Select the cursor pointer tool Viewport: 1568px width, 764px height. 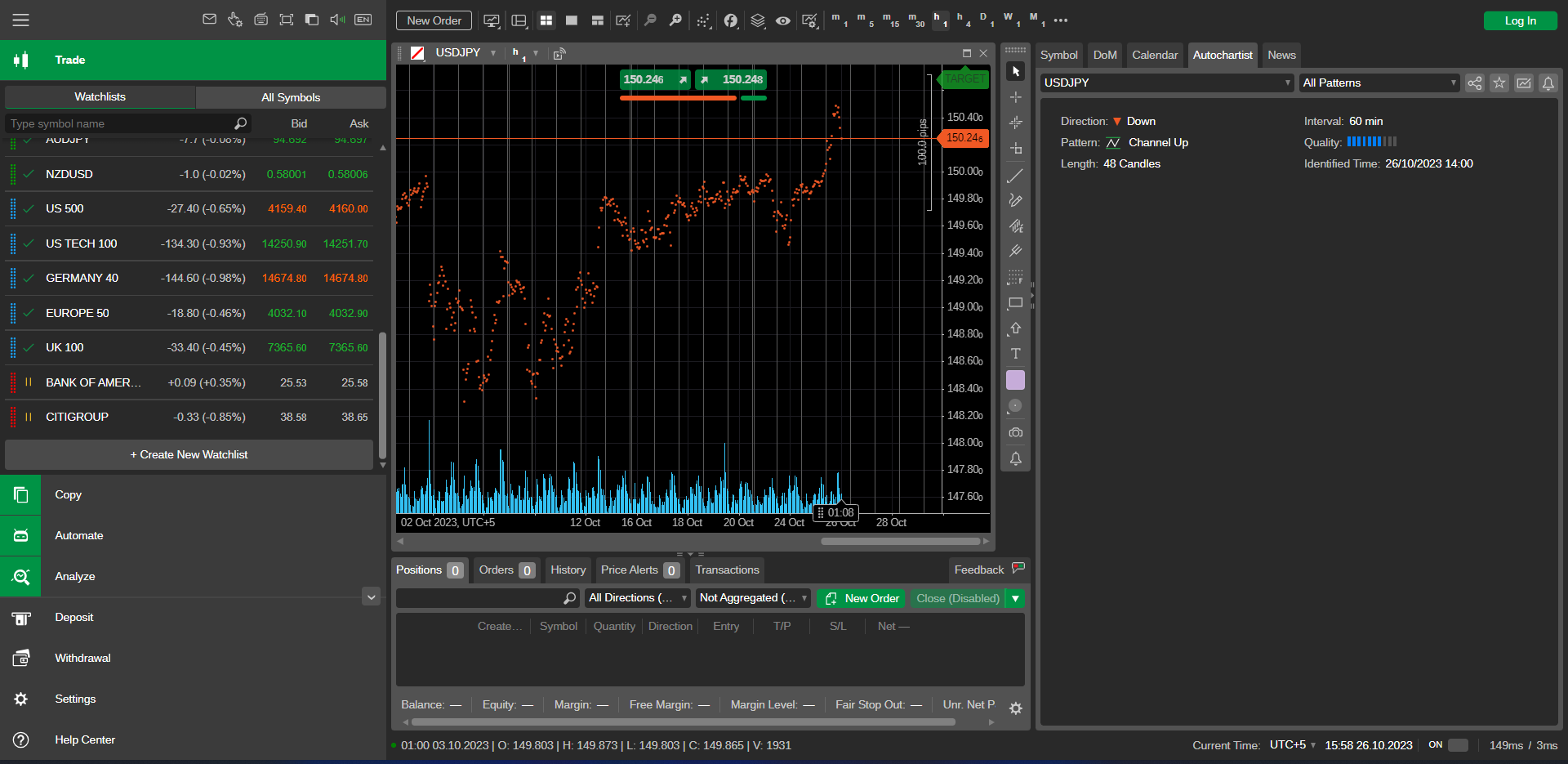point(1015,72)
